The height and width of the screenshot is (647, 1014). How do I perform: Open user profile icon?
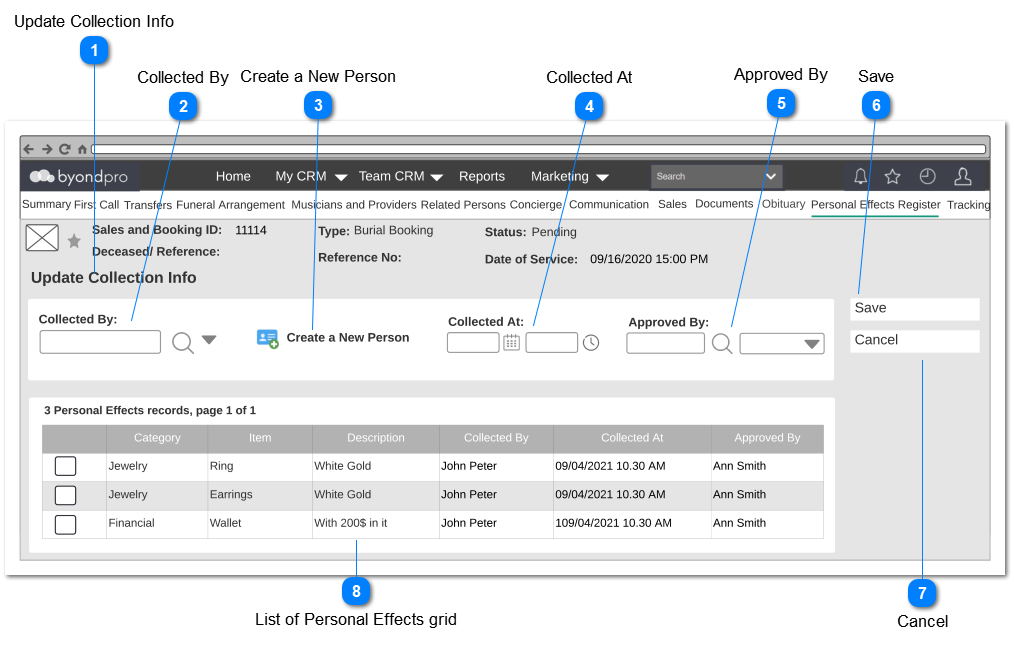pyautogui.click(x=963, y=176)
